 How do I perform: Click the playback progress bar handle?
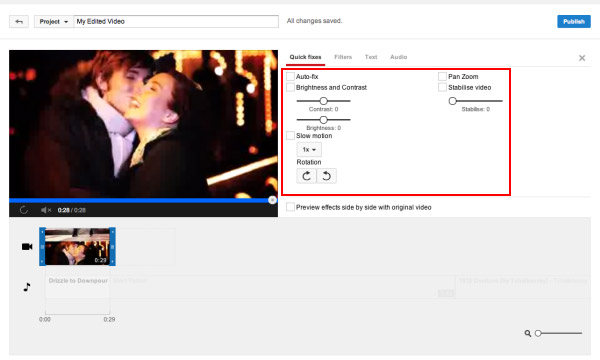[272, 200]
